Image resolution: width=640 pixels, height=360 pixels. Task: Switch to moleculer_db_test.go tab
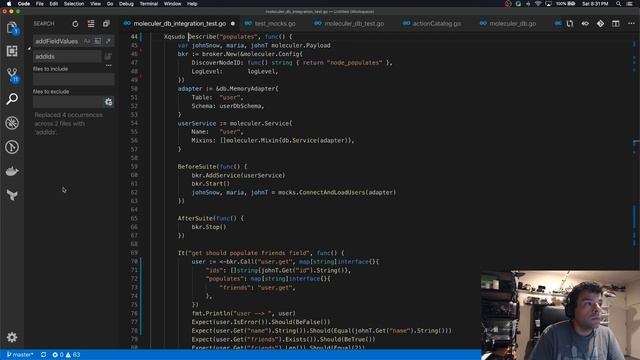(354, 24)
